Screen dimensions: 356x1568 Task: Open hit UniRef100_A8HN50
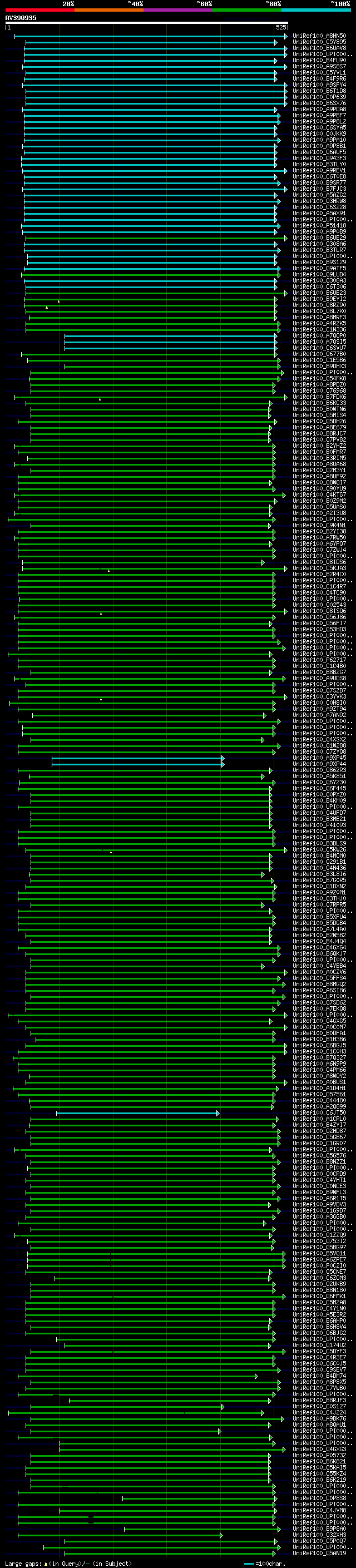point(319,36)
